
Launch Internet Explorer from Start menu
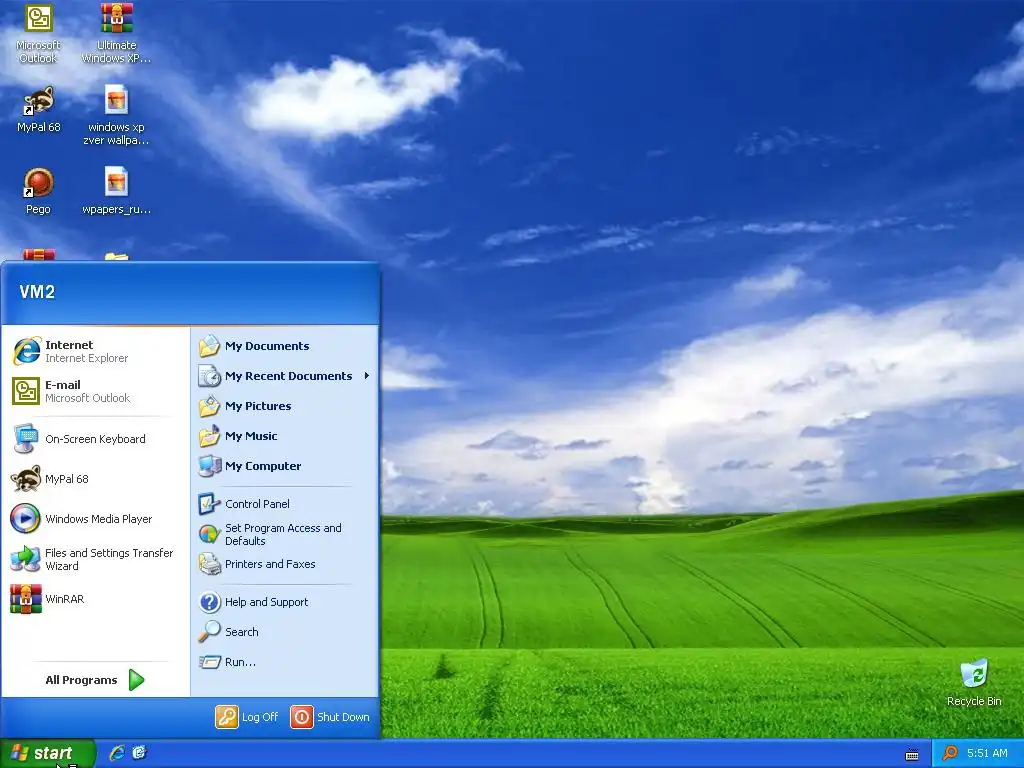pos(95,351)
